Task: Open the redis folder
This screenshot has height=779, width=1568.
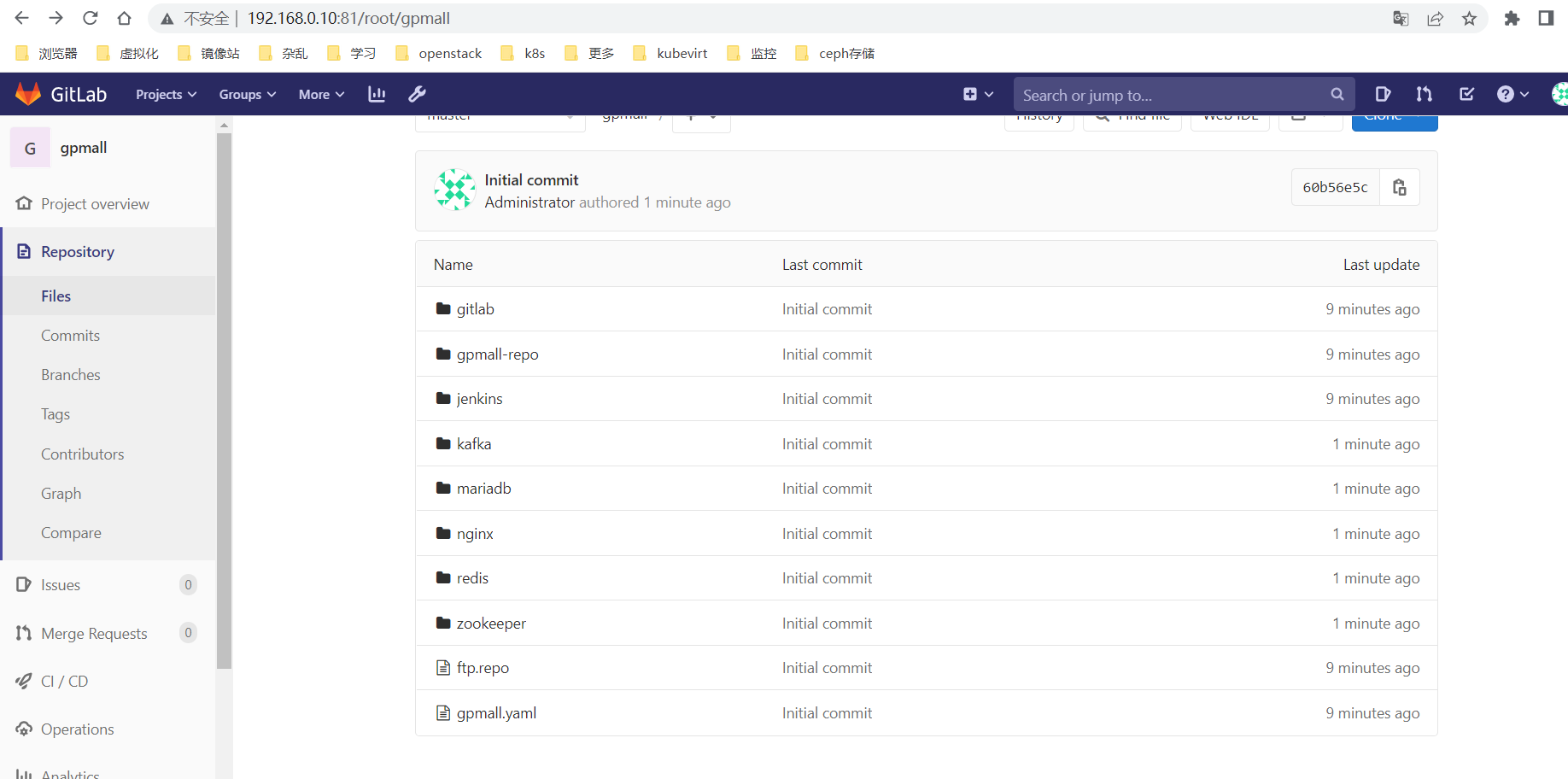Action: click(x=473, y=578)
